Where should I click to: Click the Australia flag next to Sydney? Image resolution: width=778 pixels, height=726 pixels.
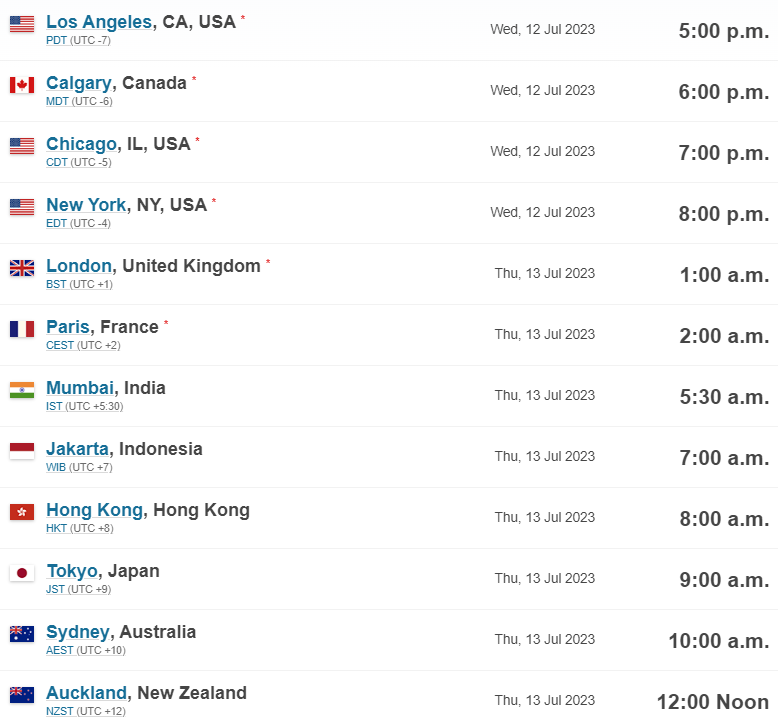tap(22, 634)
